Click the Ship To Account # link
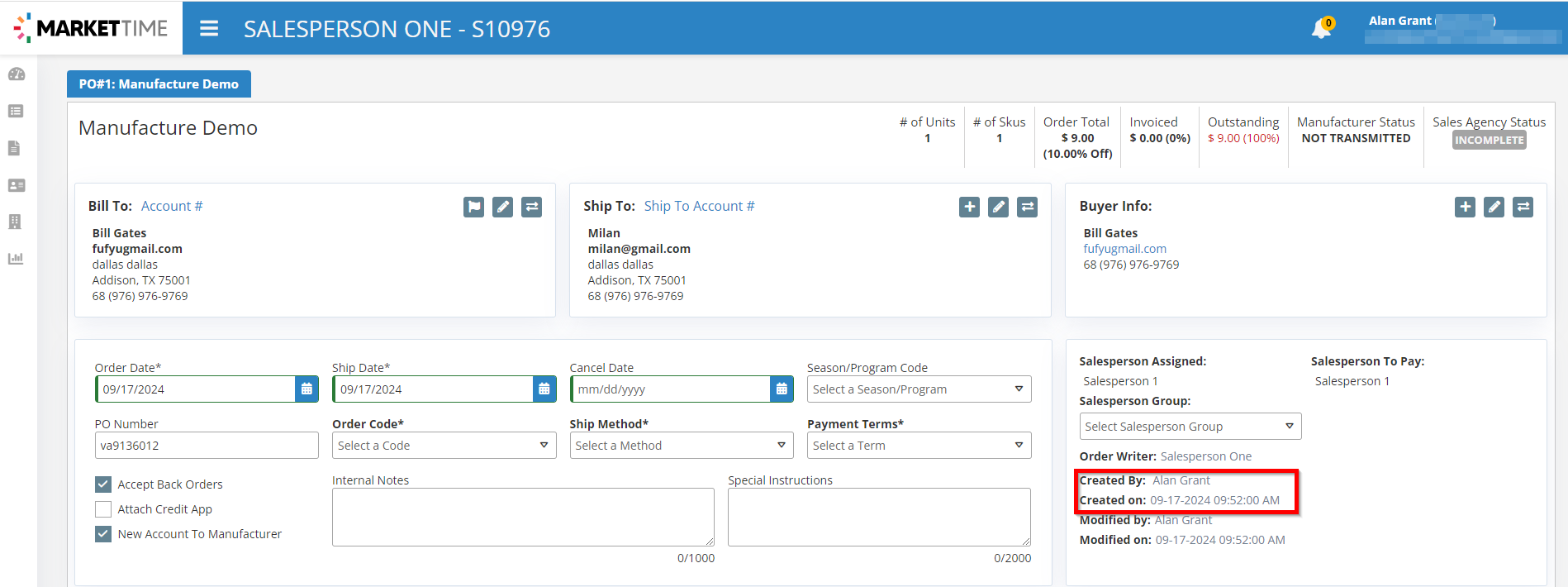Screen dimensions: 1568x587 699,206
